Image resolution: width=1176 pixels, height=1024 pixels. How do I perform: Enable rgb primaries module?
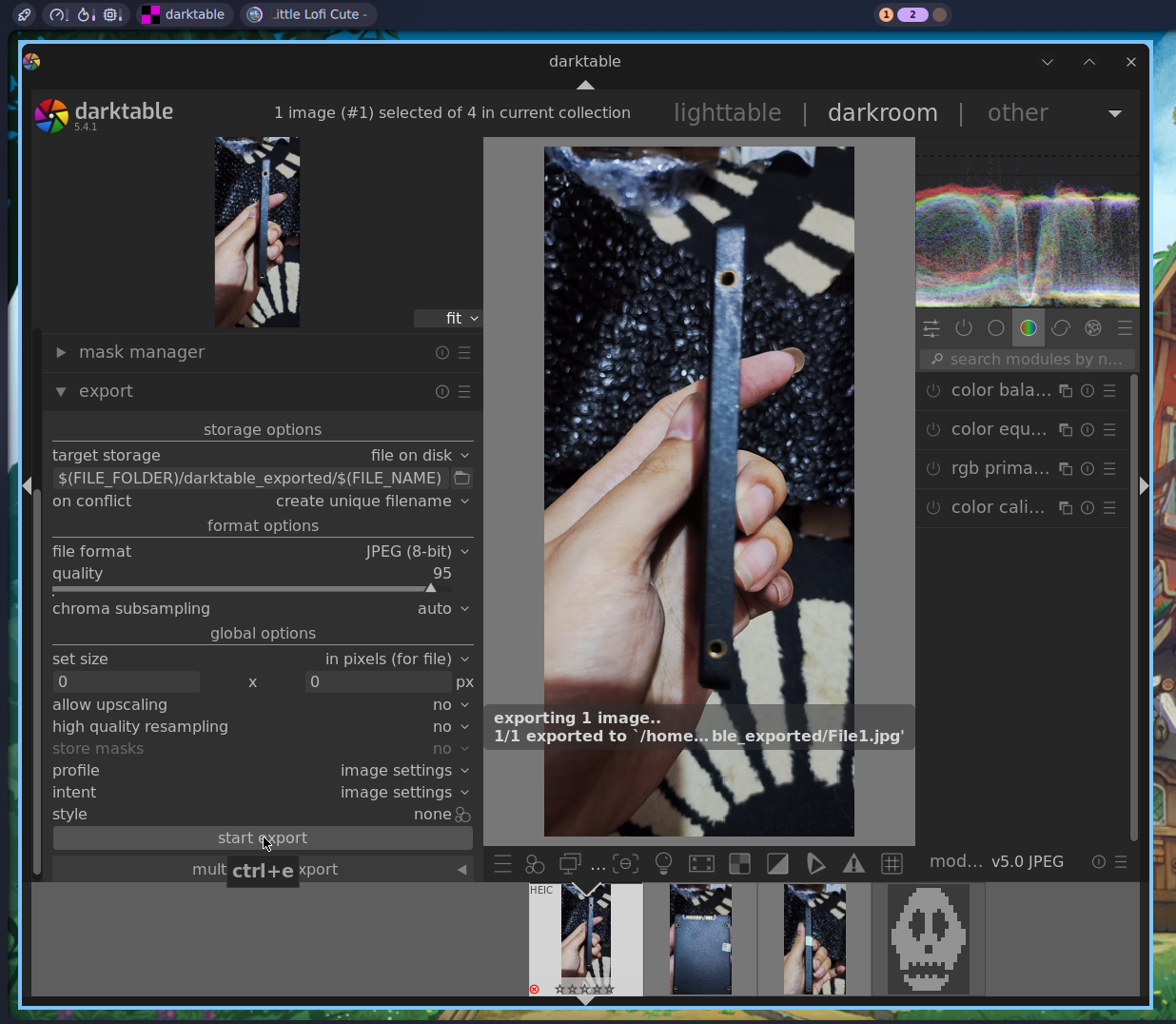pos(933,469)
